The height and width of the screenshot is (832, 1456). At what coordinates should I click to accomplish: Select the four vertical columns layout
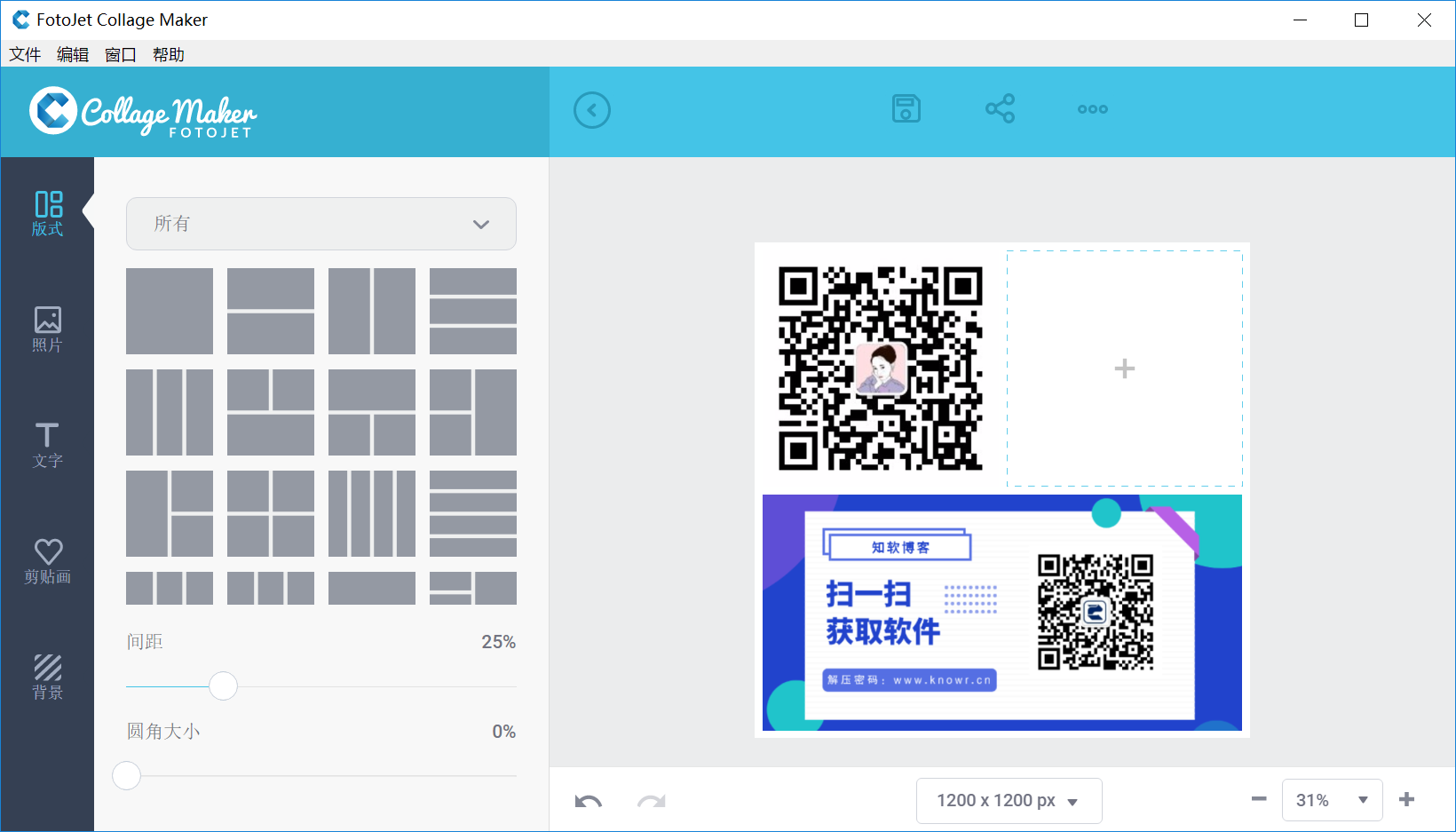coord(372,513)
